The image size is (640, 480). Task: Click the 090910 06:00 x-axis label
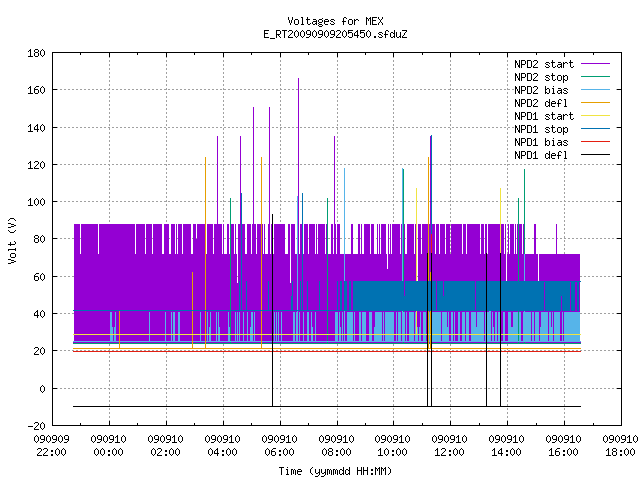point(279,446)
